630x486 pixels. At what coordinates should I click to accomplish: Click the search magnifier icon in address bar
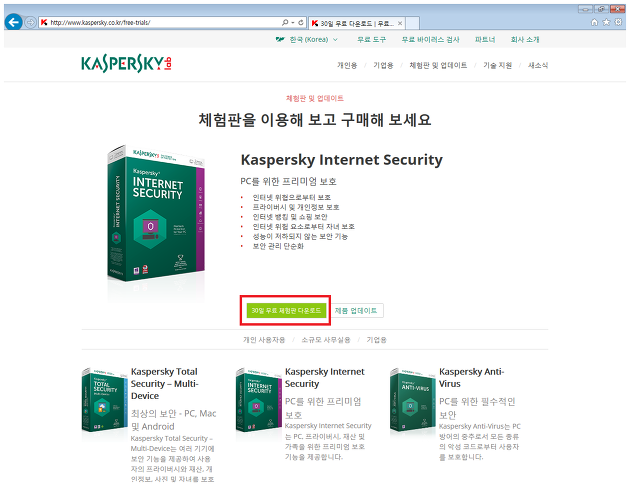click(x=285, y=22)
